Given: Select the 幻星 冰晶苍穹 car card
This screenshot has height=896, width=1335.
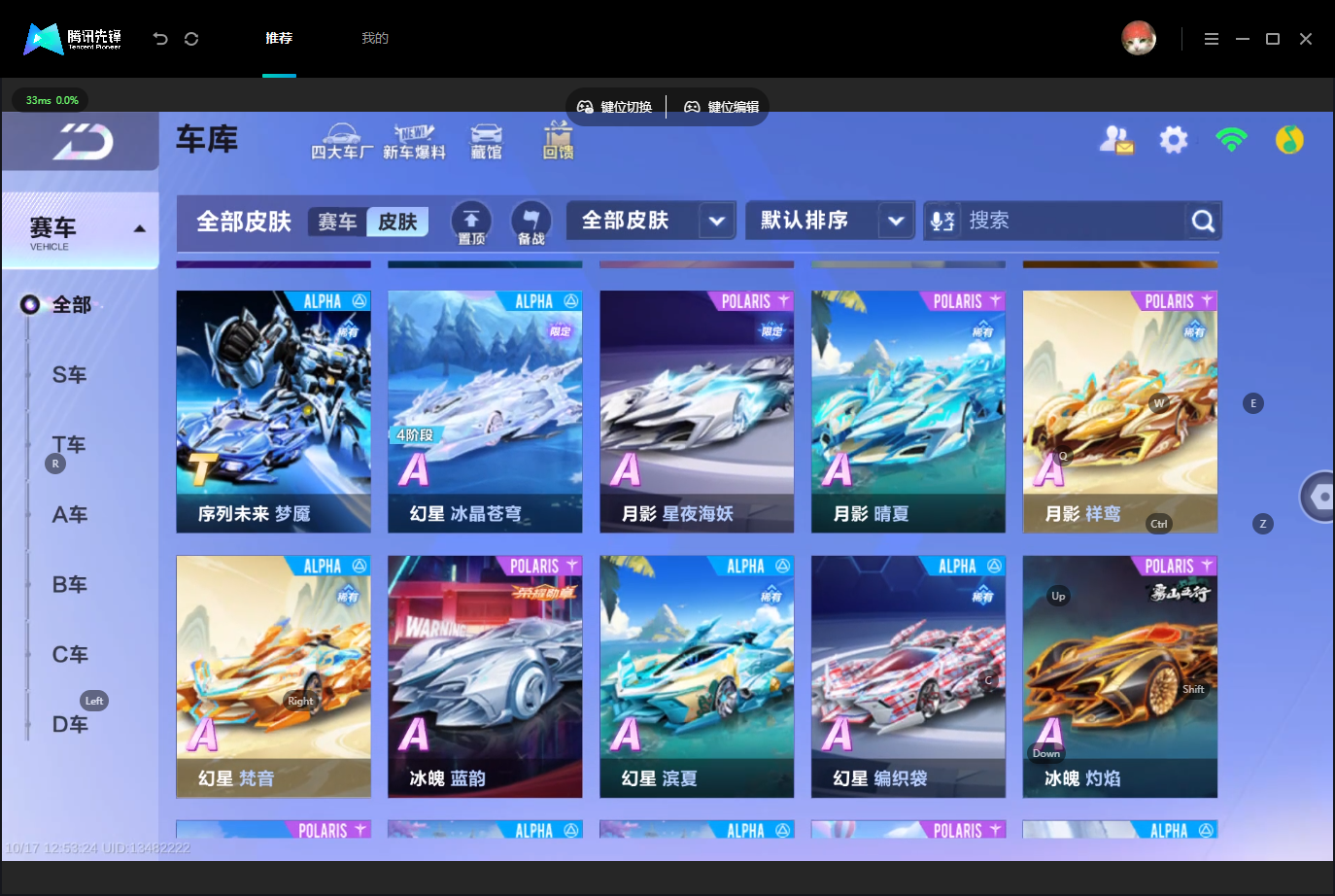Looking at the screenshot, I should (485, 411).
